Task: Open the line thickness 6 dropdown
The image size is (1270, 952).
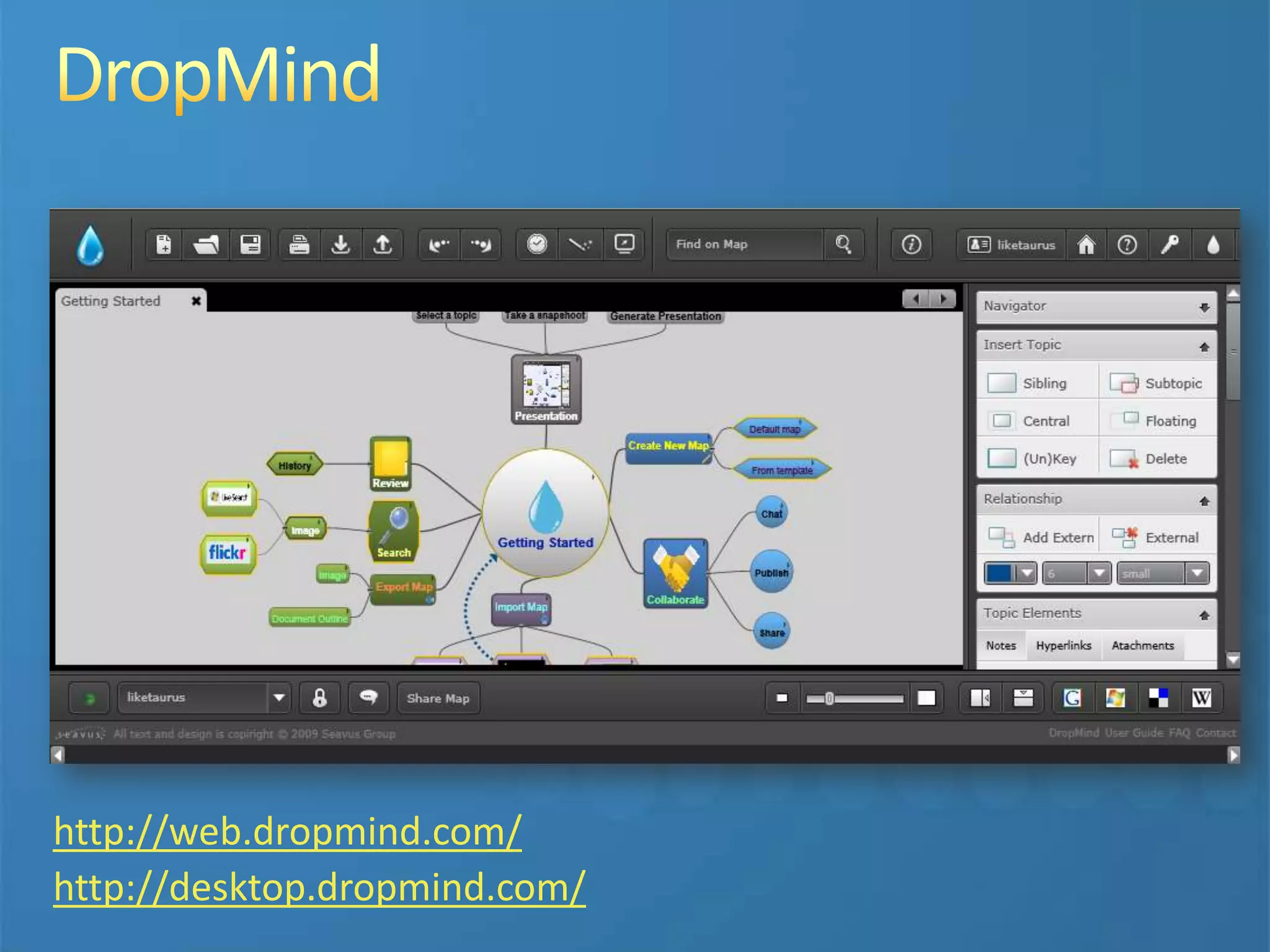Action: pyautogui.click(x=1099, y=573)
